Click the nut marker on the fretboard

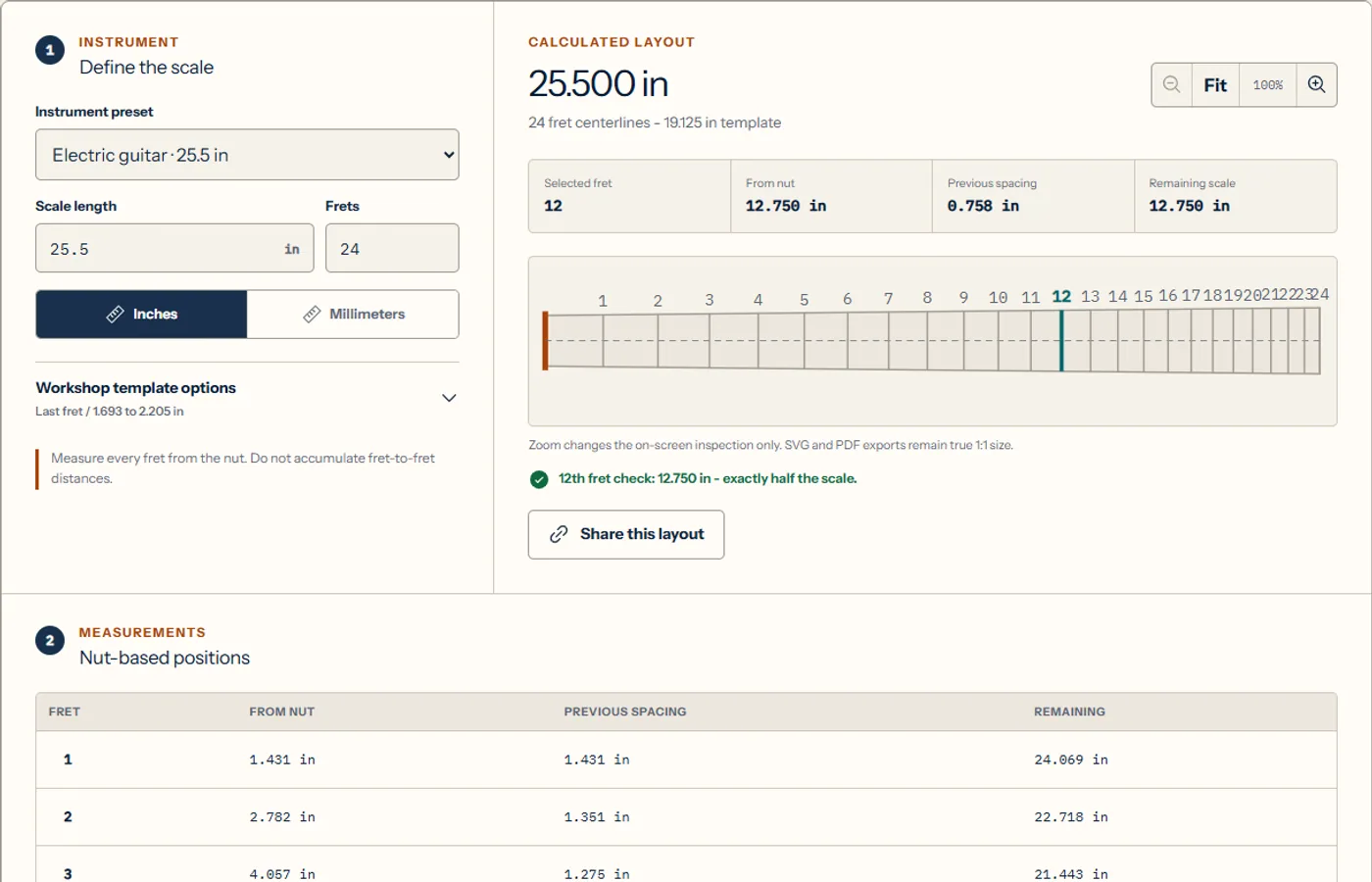[545, 340]
